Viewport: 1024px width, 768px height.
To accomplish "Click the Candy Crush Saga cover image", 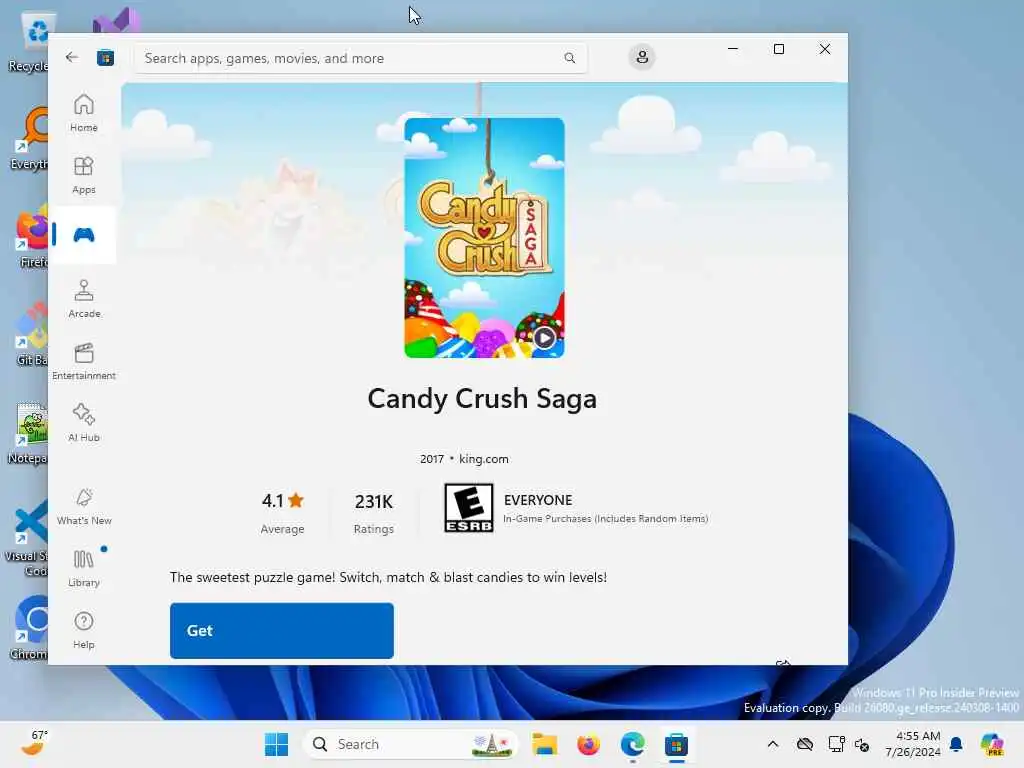I will pos(484,238).
